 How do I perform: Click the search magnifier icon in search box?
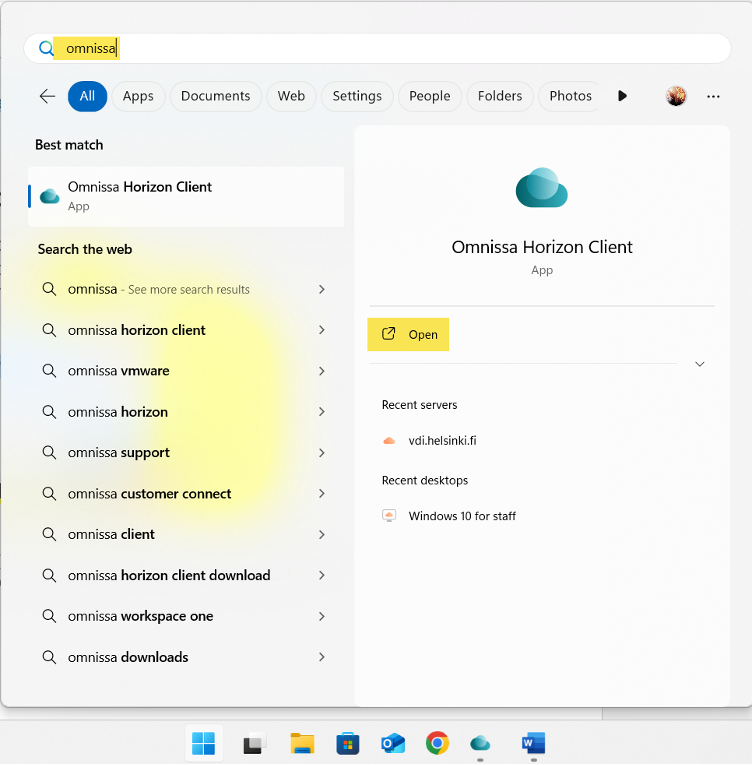click(46, 48)
